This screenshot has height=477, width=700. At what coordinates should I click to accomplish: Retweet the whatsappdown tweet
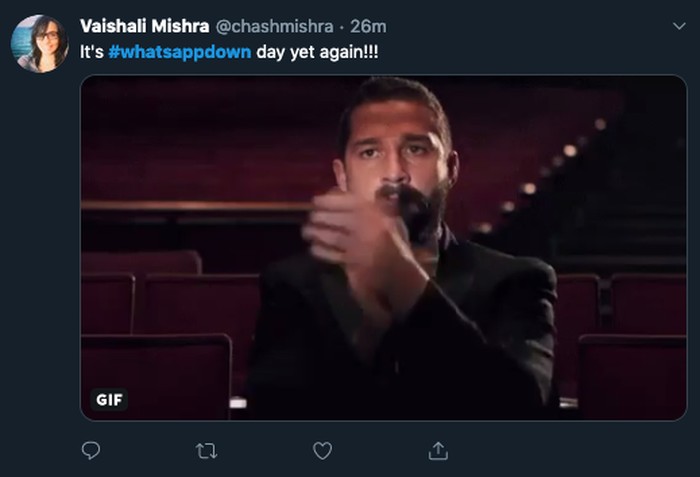point(207,451)
